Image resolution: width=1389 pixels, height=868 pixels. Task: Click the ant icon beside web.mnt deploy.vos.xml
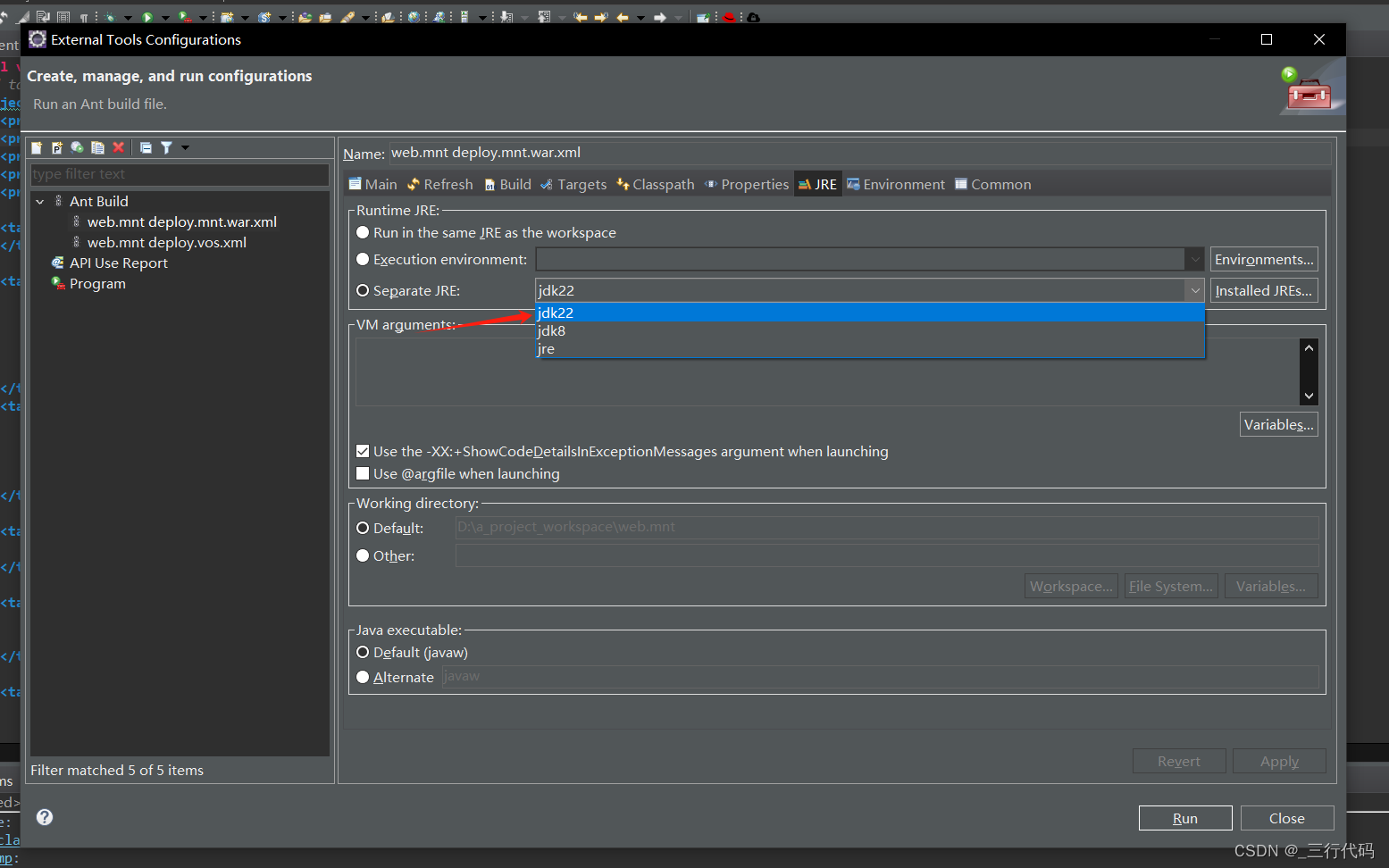pos(76,242)
